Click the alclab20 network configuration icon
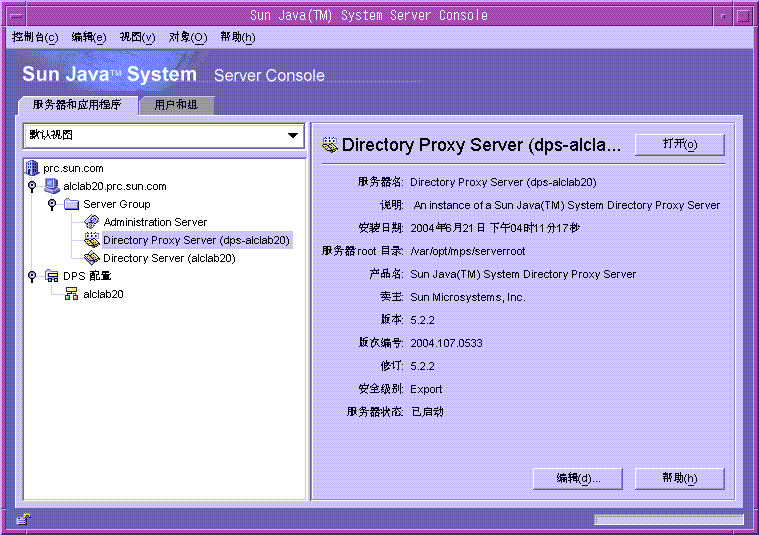759x535 pixels. 72,294
